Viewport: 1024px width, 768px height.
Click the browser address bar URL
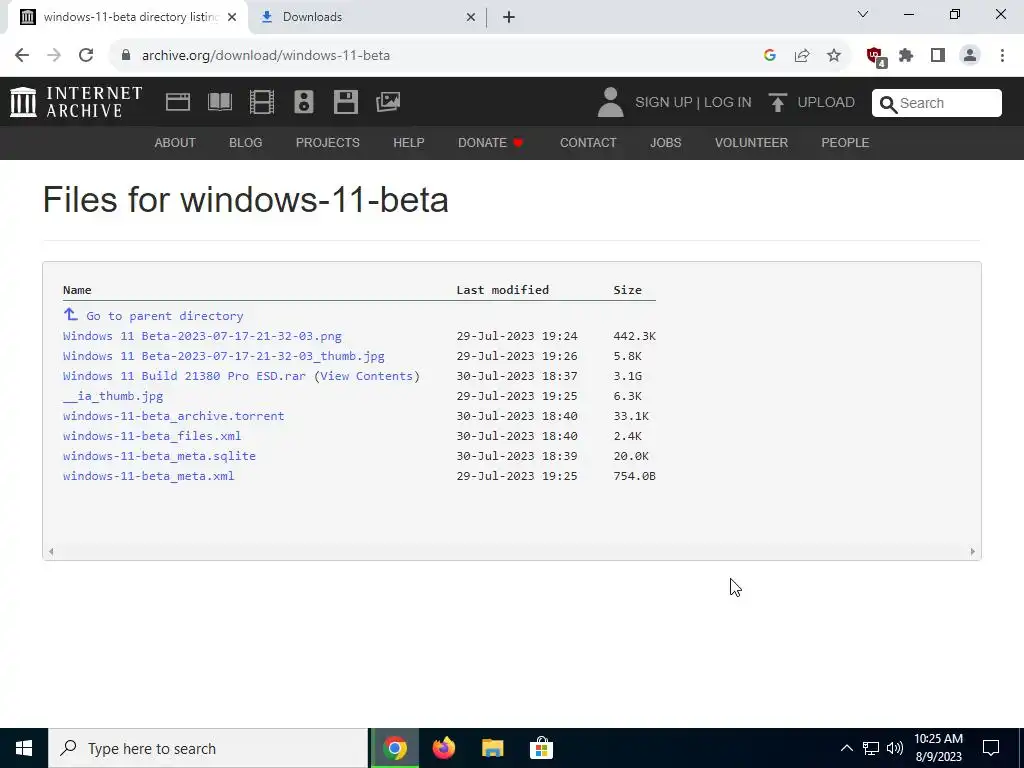[x=266, y=55]
